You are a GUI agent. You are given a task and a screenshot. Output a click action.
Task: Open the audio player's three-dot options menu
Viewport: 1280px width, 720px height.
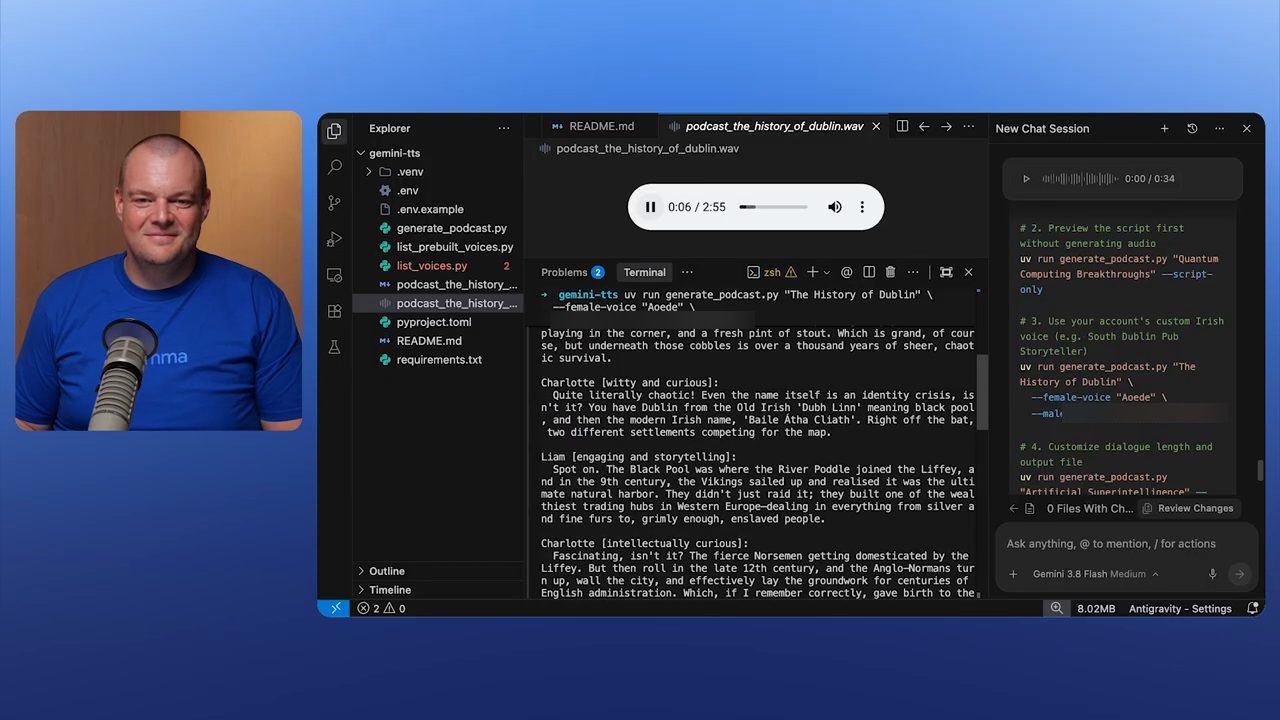pyautogui.click(x=862, y=207)
